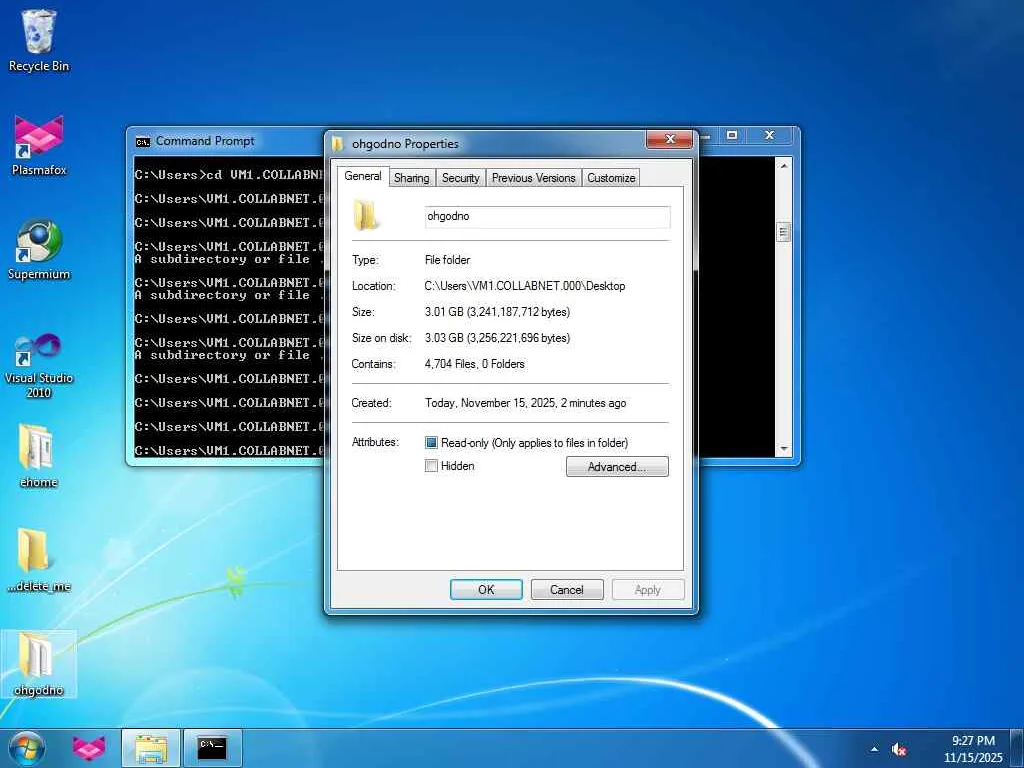
Task: Open the Customize tab
Action: [x=611, y=178]
